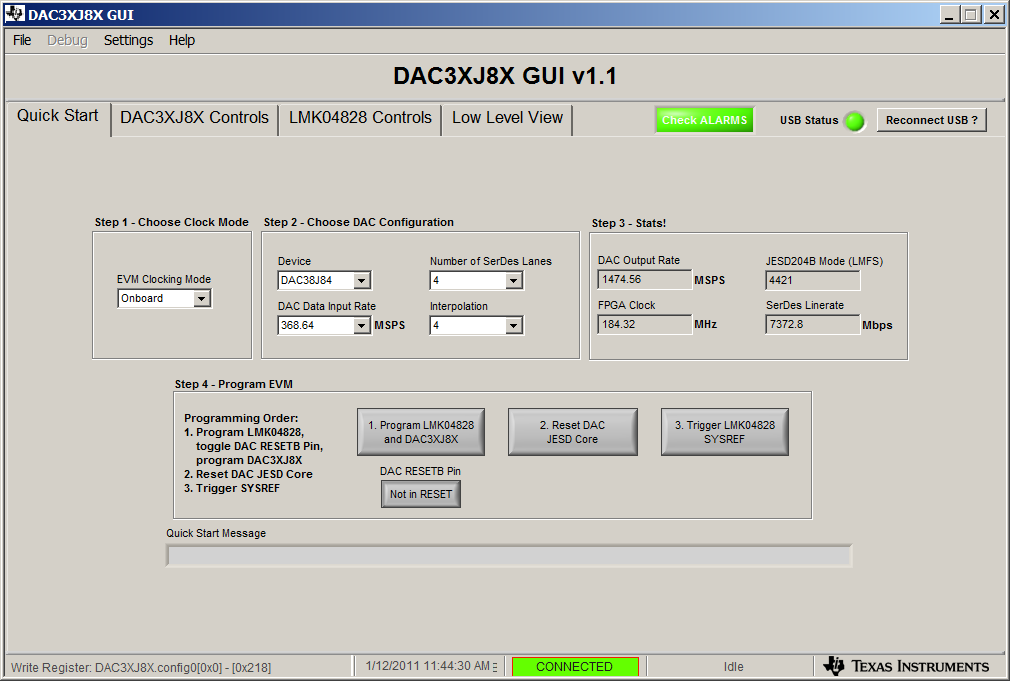Click the Texas Instruments logo in the status bar
Image resolution: width=1010 pixels, height=681 pixels.
[906, 666]
